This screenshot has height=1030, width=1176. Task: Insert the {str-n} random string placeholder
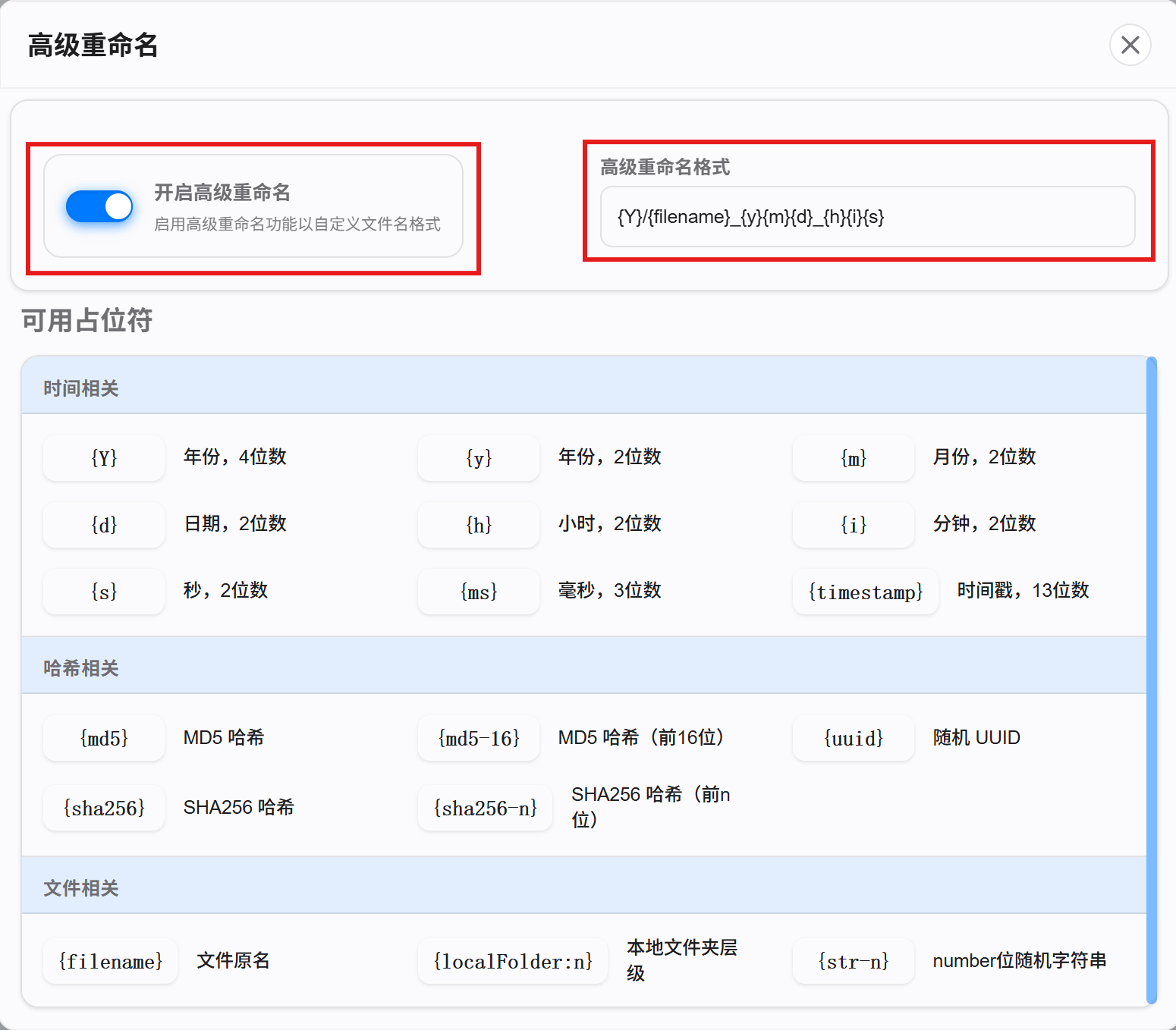[853, 961]
